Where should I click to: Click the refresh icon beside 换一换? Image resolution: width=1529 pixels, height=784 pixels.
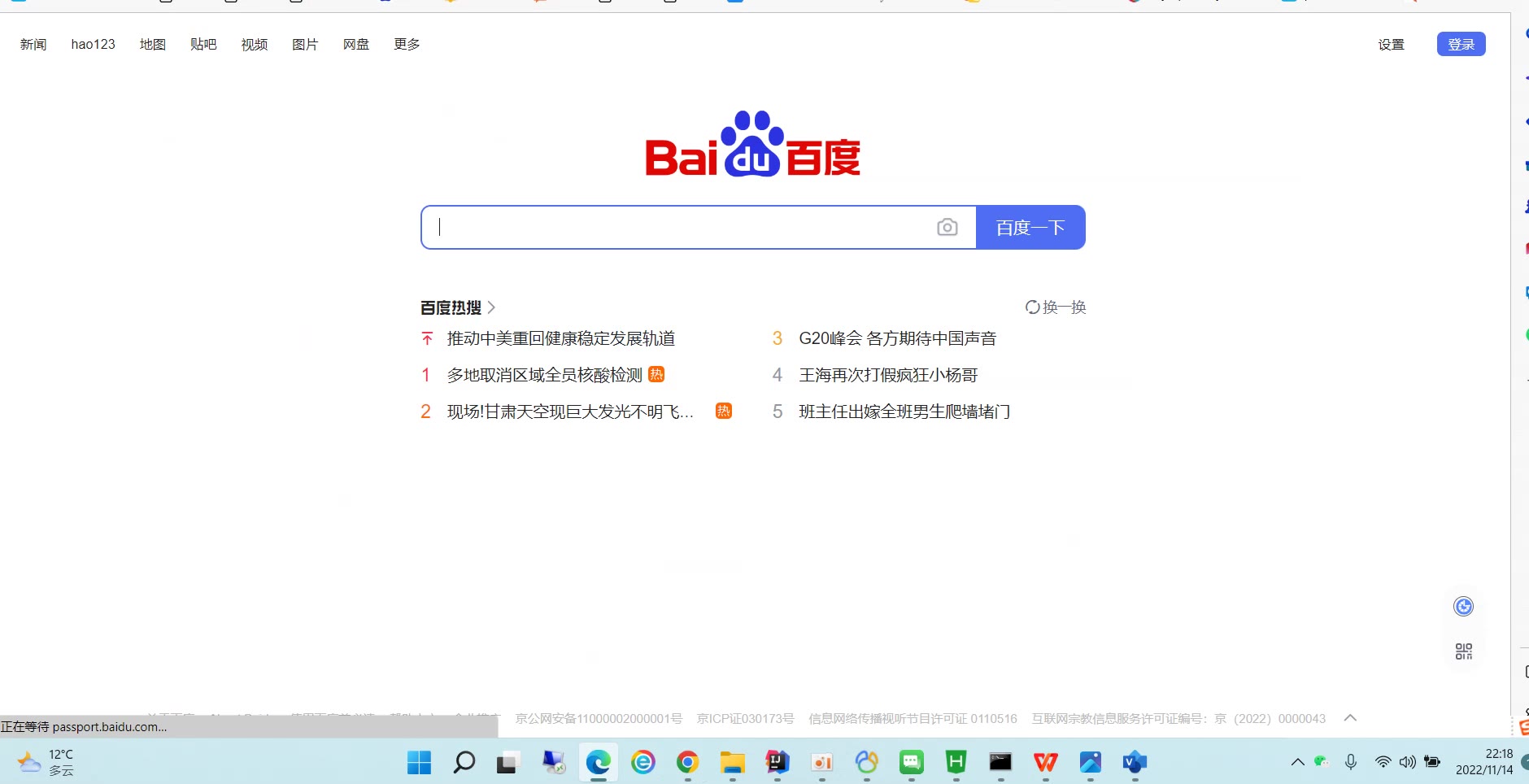(1032, 307)
